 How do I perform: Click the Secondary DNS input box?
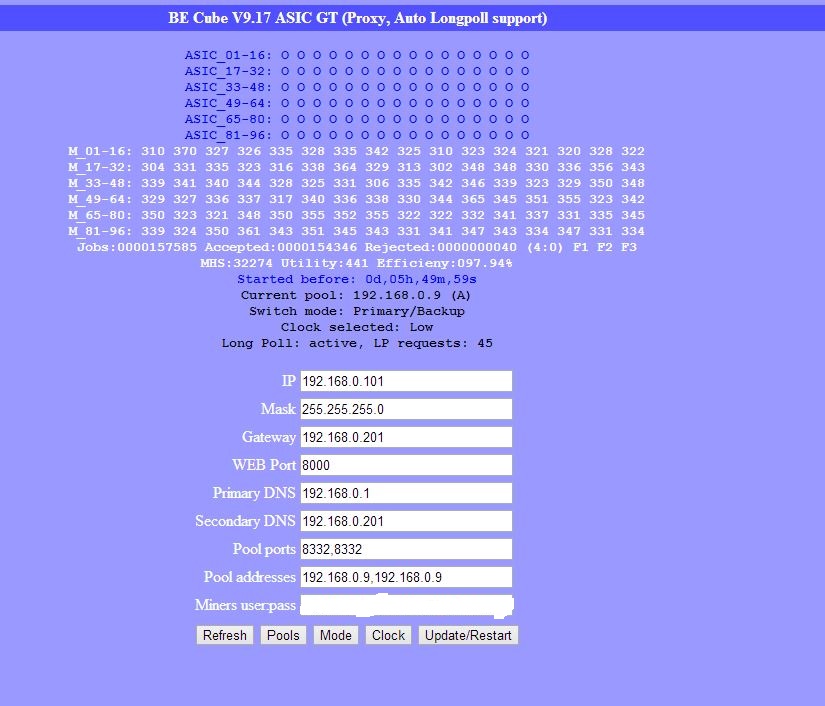pyautogui.click(x=406, y=521)
